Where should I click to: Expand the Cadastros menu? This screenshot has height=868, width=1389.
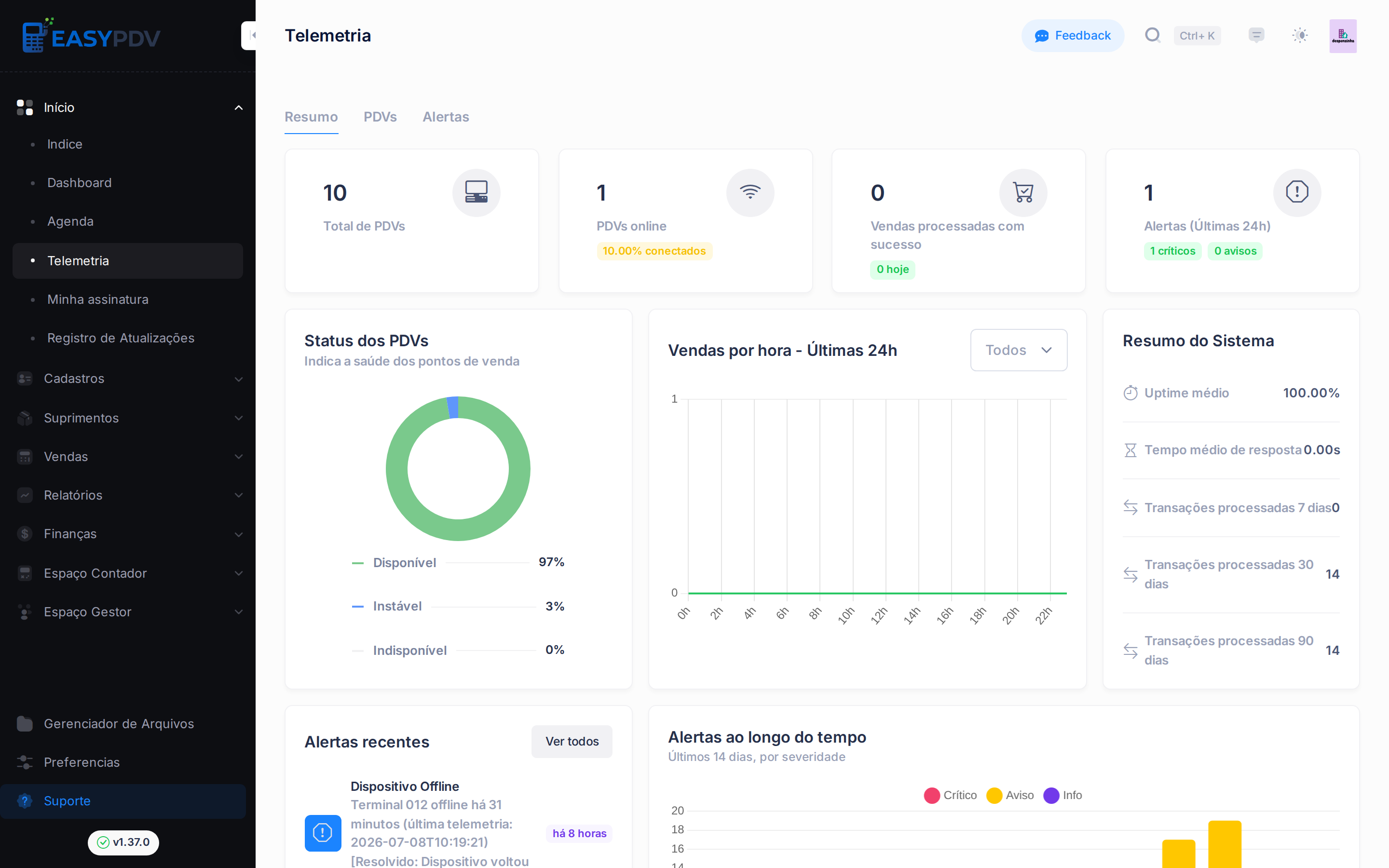(238, 379)
